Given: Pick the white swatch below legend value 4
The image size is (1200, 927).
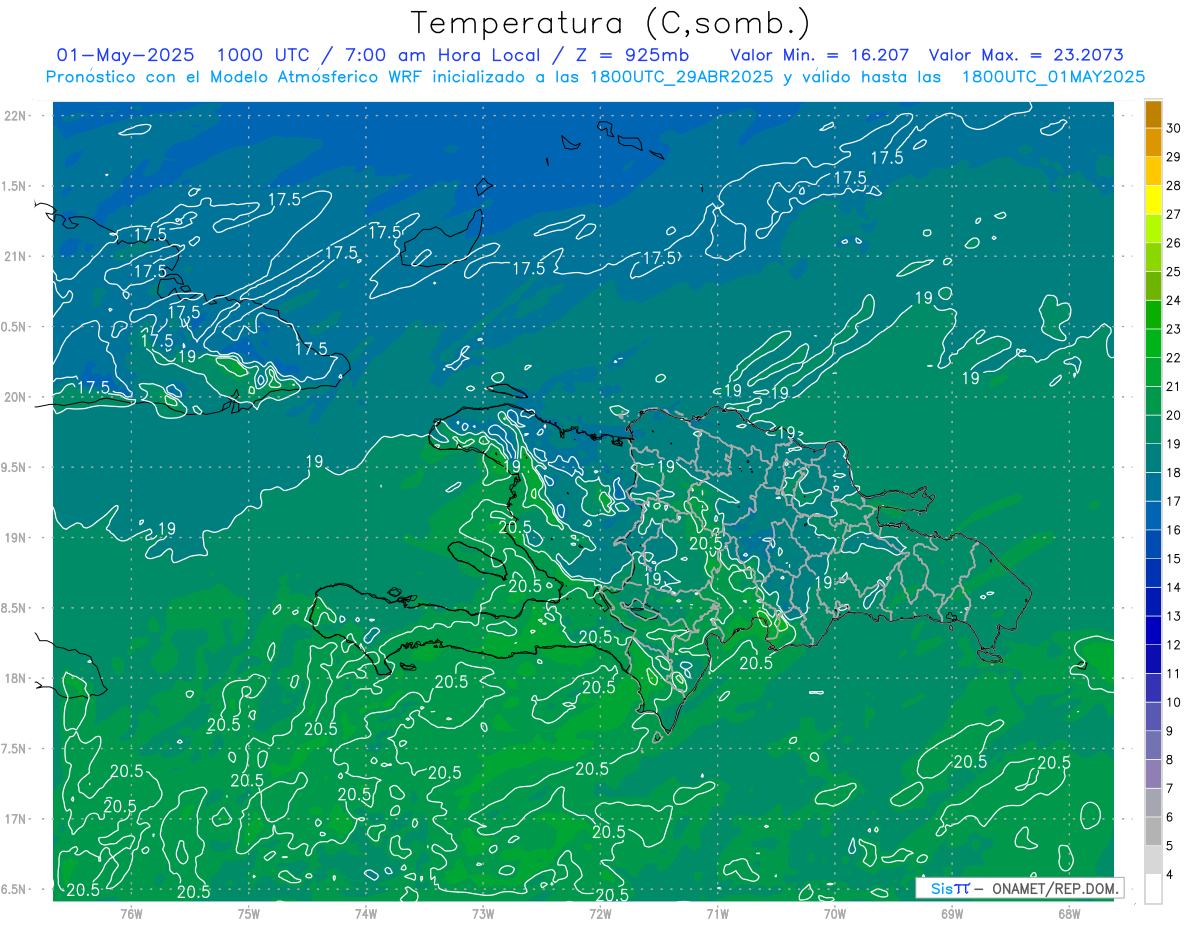Looking at the screenshot, I should click(1153, 889).
